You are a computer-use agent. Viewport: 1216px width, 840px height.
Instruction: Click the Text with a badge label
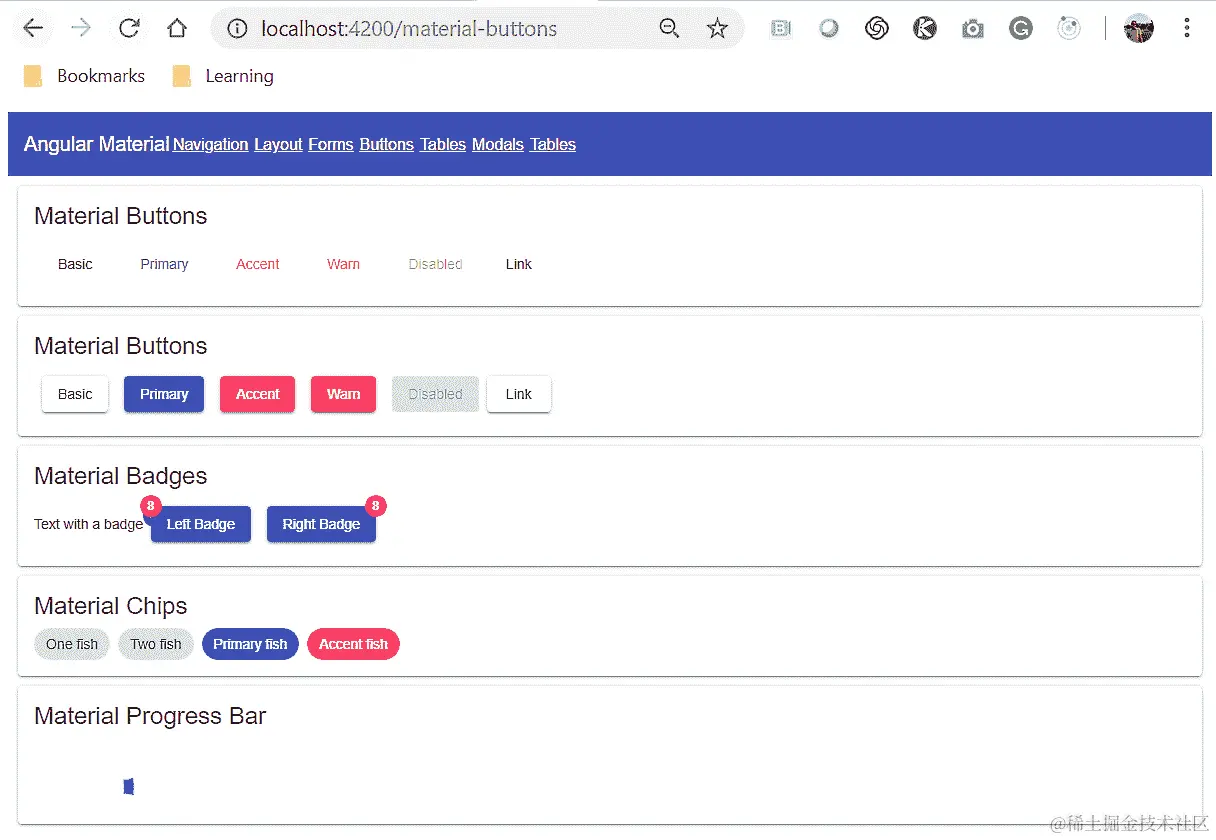point(89,524)
